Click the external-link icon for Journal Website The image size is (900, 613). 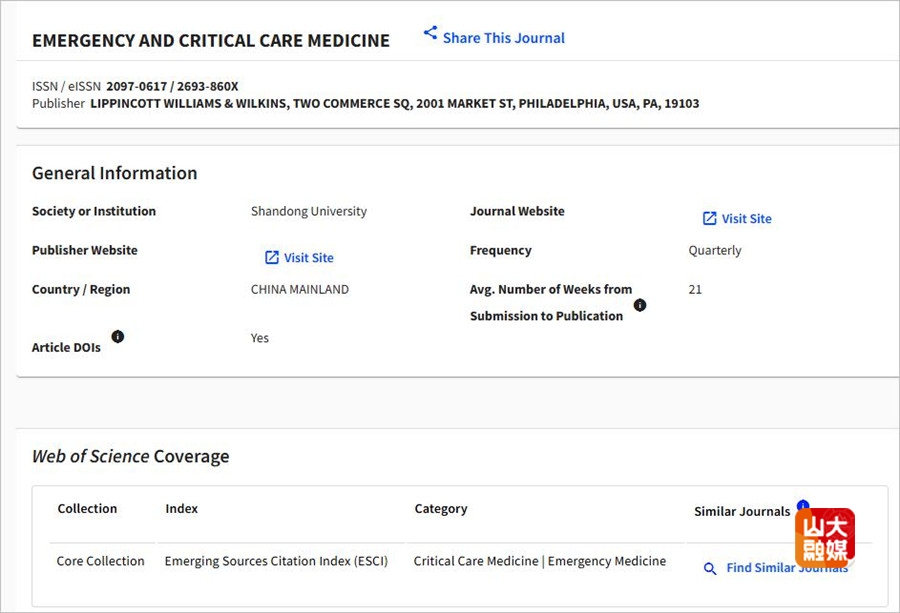pos(709,218)
